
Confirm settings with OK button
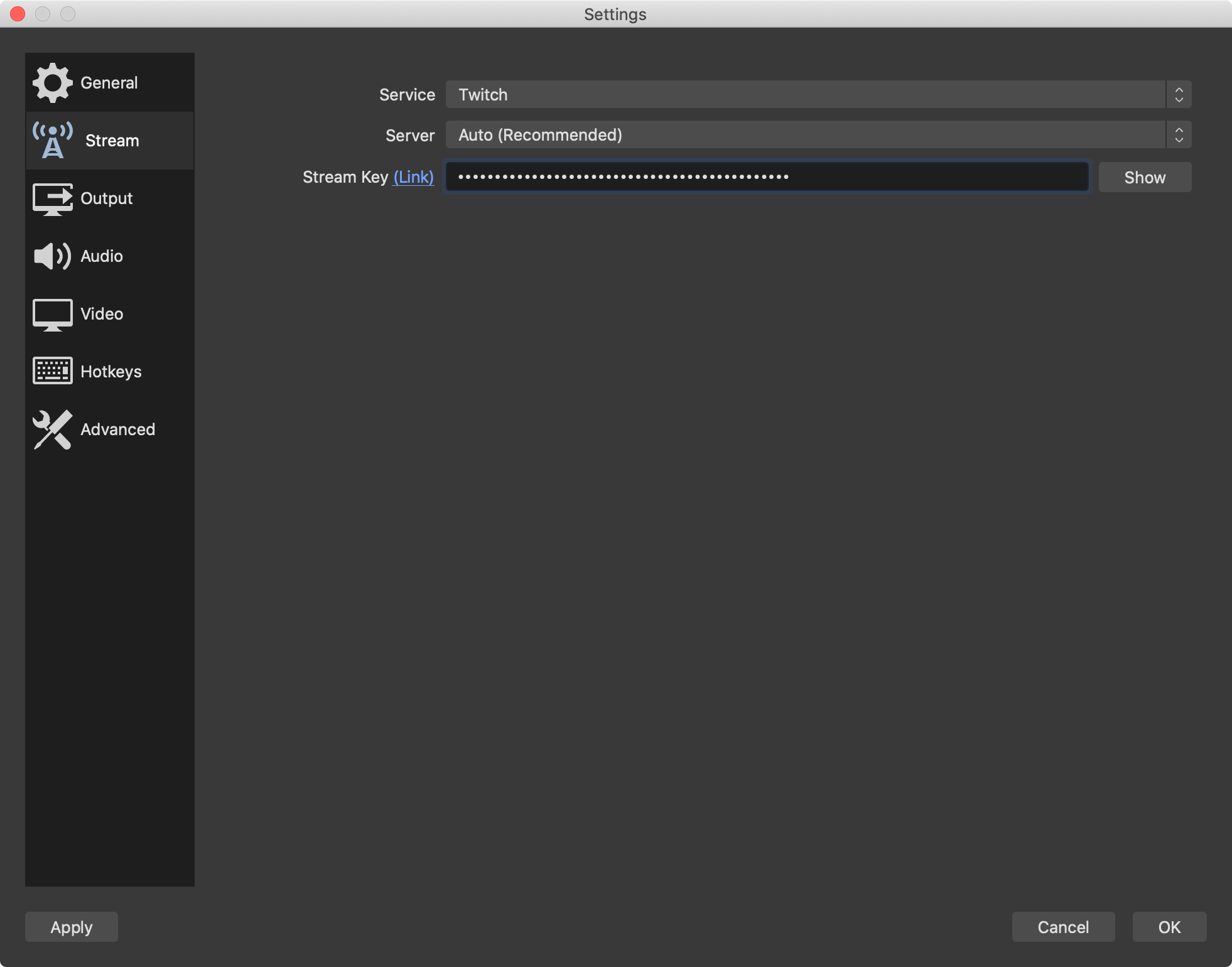pyautogui.click(x=1169, y=927)
